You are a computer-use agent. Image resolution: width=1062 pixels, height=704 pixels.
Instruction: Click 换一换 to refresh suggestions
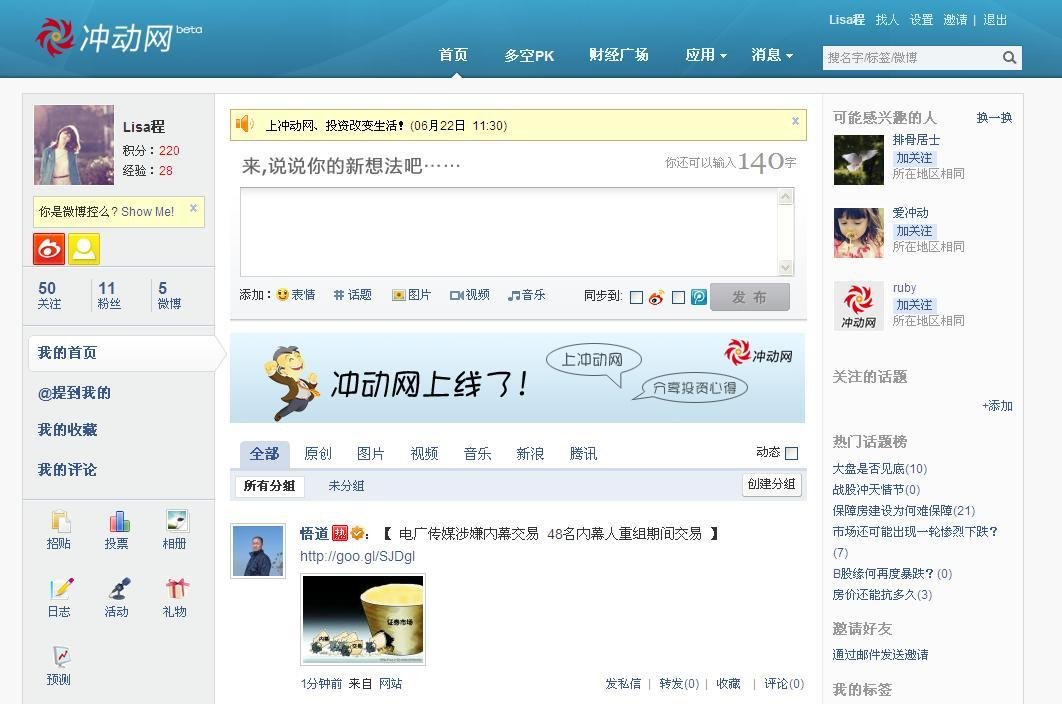click(x=994, y=118)
